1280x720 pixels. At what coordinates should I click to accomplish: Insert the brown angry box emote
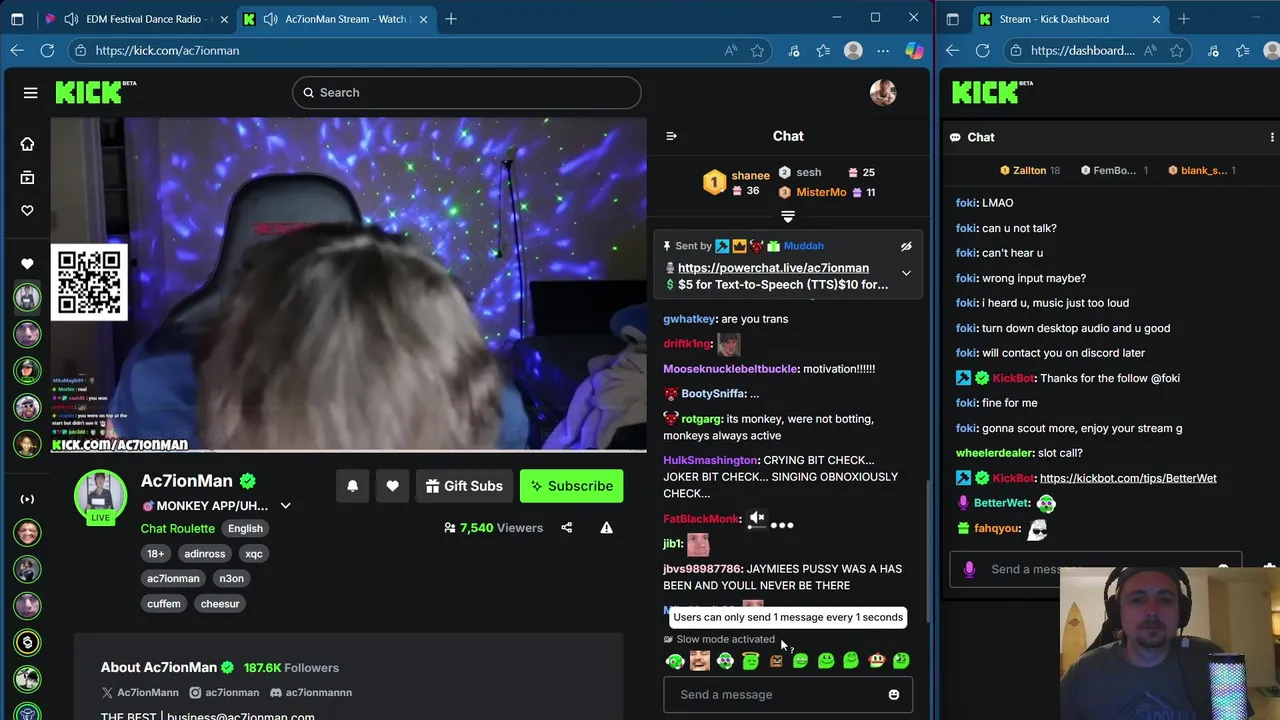click(775, 661)
